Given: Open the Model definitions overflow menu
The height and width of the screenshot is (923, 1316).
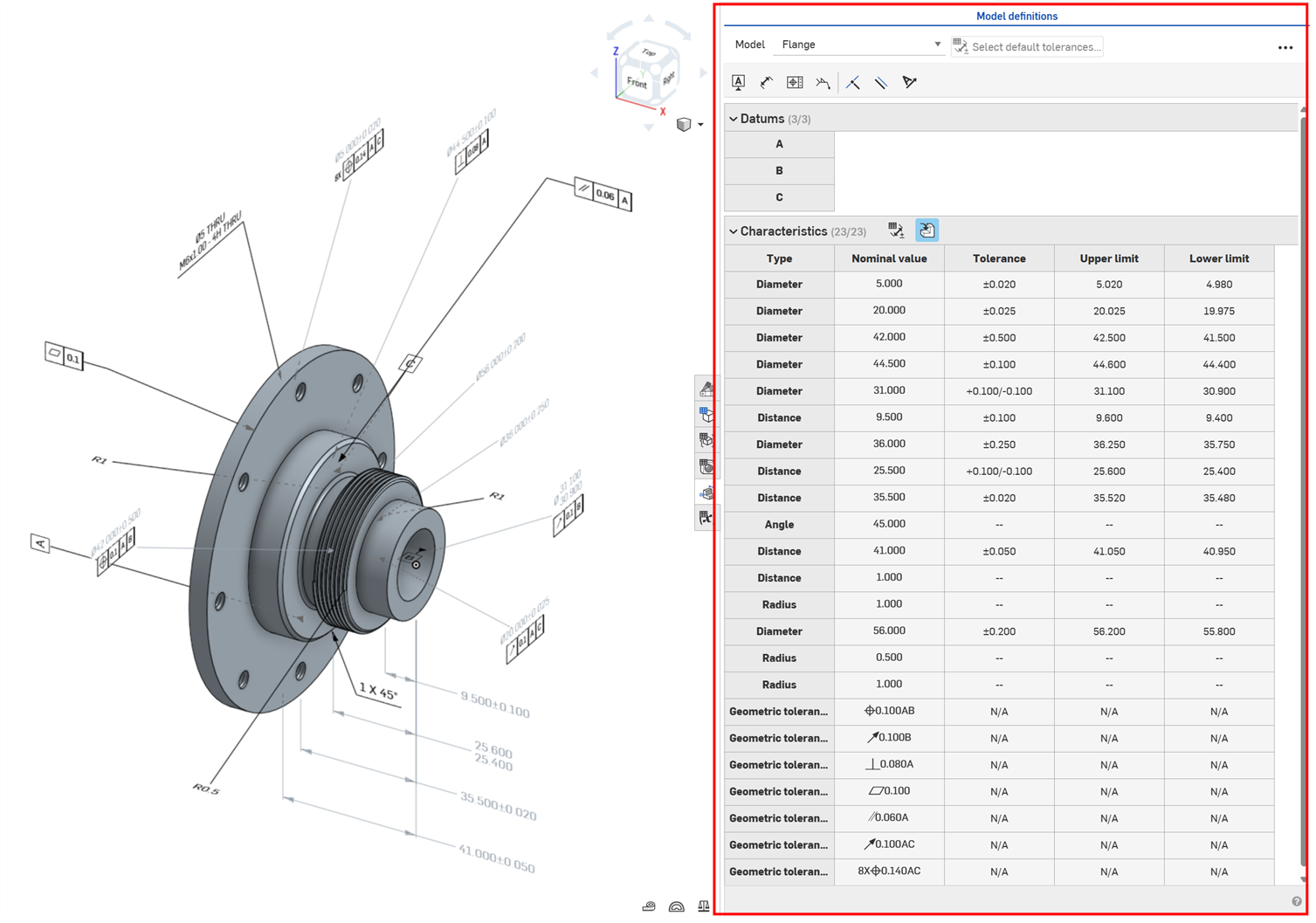Looking at the screenshot, I should [x=1285, y=47].
